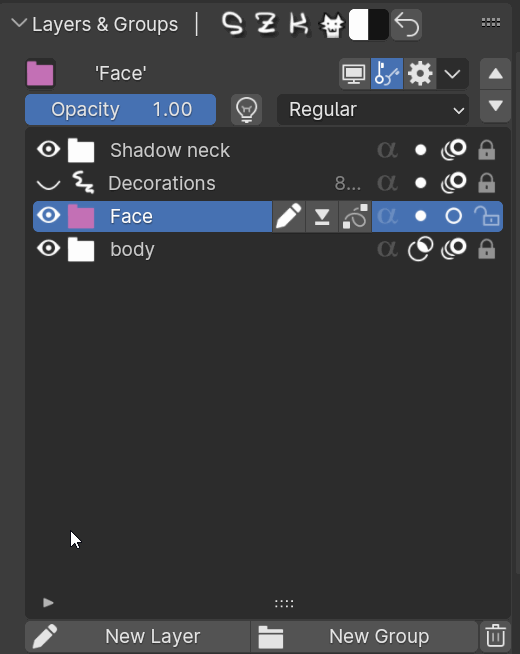Hide the Shadow neck layer group
Screen dimensions: 520x654
point(49,149)
